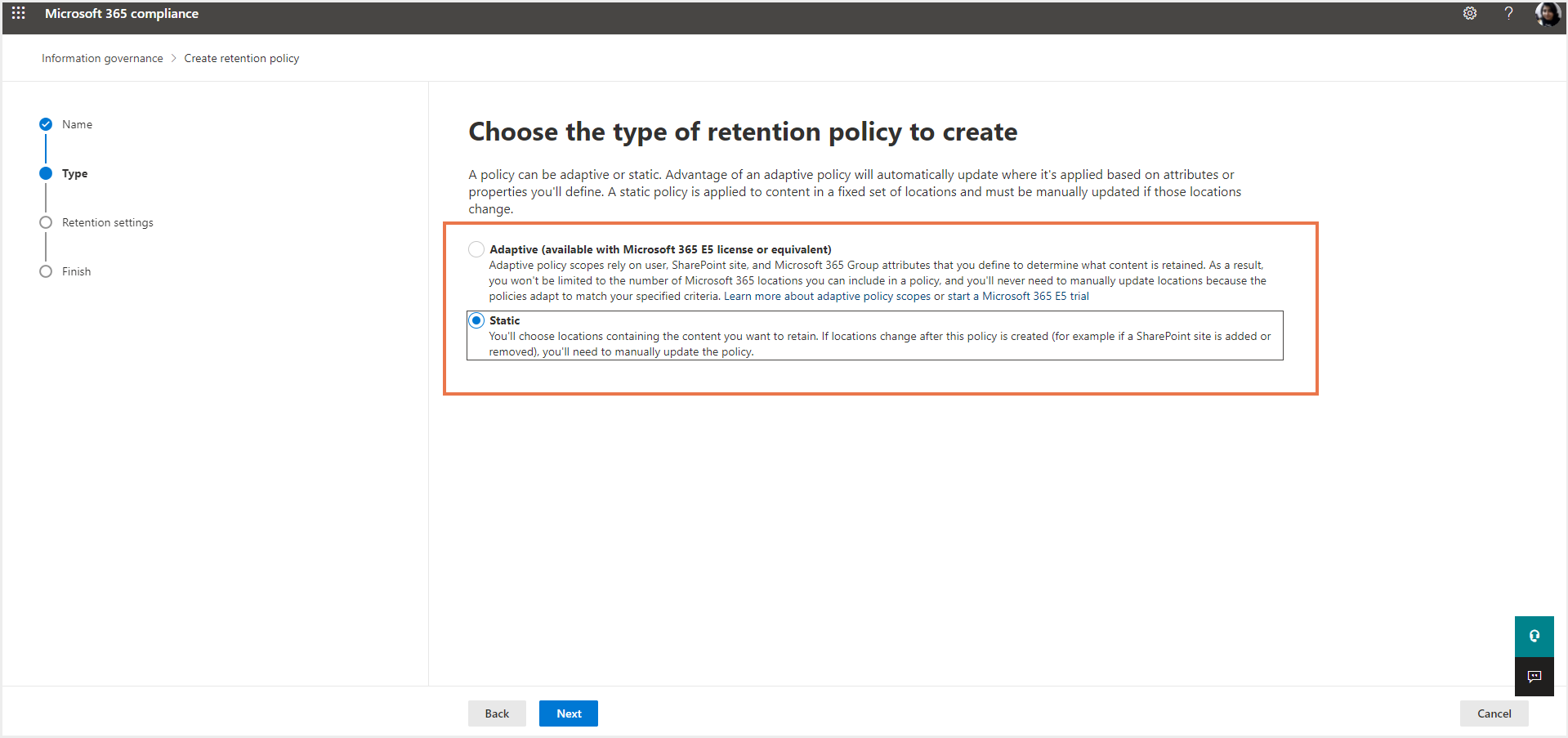The height and width of the screenshot is (738, 1568).
Task: Open the user account profile picture
Action: point(1547,14)
